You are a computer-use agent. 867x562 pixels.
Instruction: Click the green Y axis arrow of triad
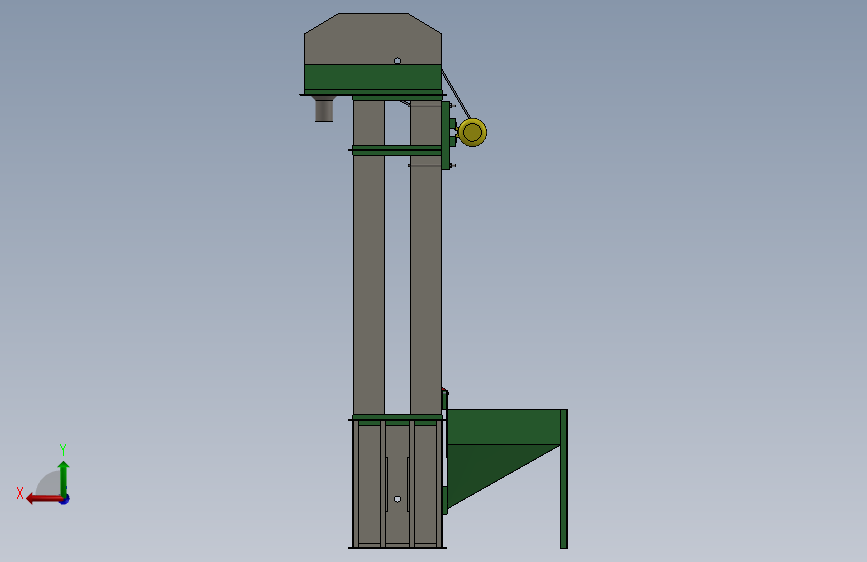64,478
